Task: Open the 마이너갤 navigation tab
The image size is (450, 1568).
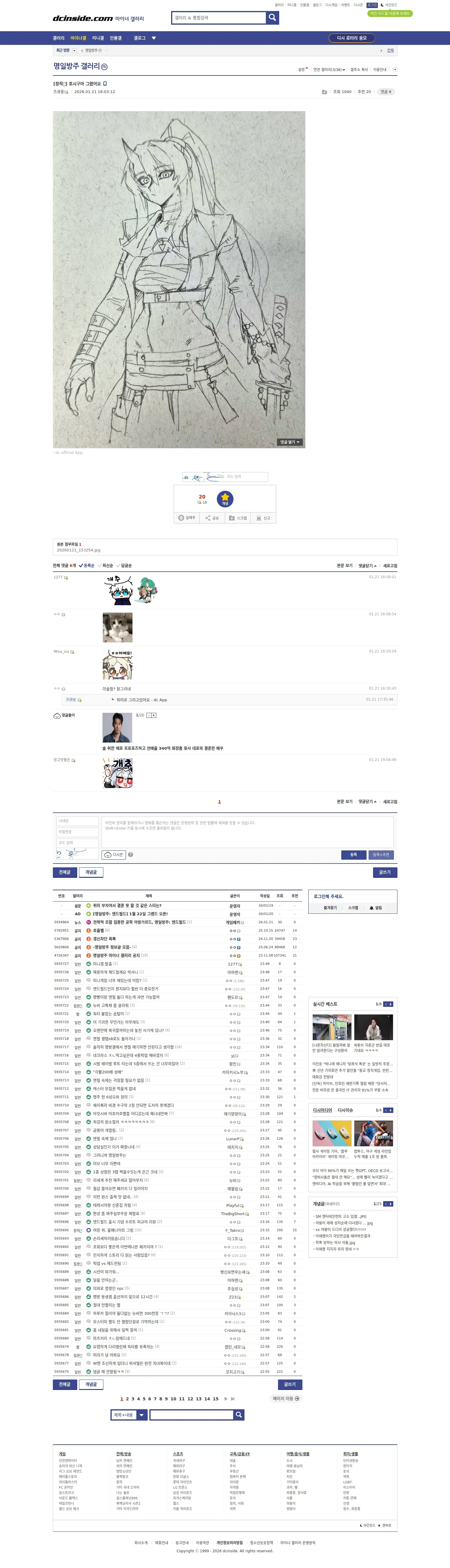Action: [78, 38]
